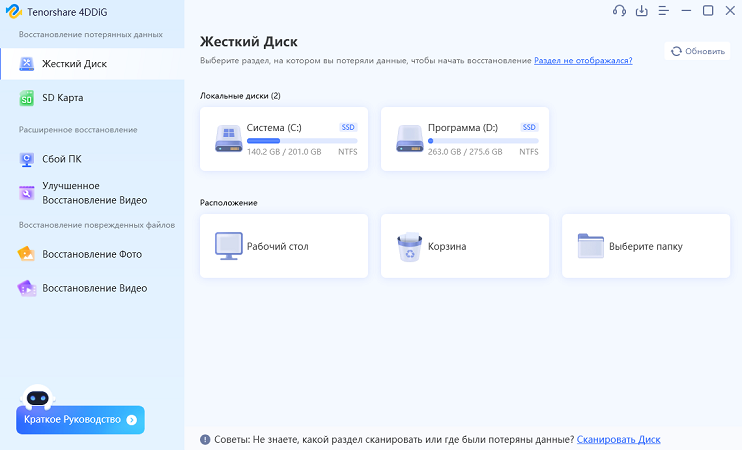The width and height of the screenshot is (742, 450).
Task: Click Система (C:) usage progress bar
Action: (302, 141)
